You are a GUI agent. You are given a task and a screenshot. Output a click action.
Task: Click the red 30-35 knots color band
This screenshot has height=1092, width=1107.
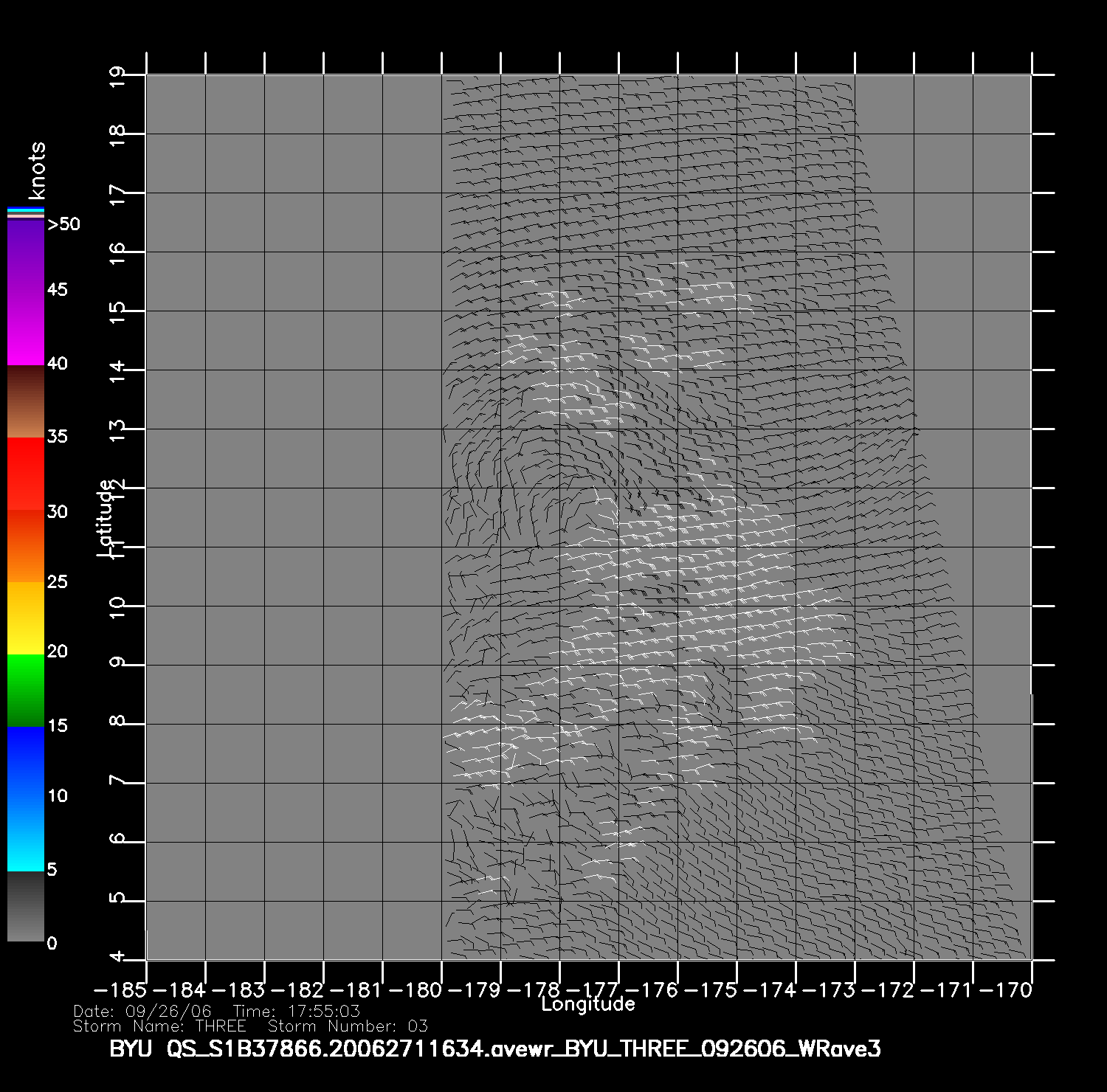coord(26,474)
